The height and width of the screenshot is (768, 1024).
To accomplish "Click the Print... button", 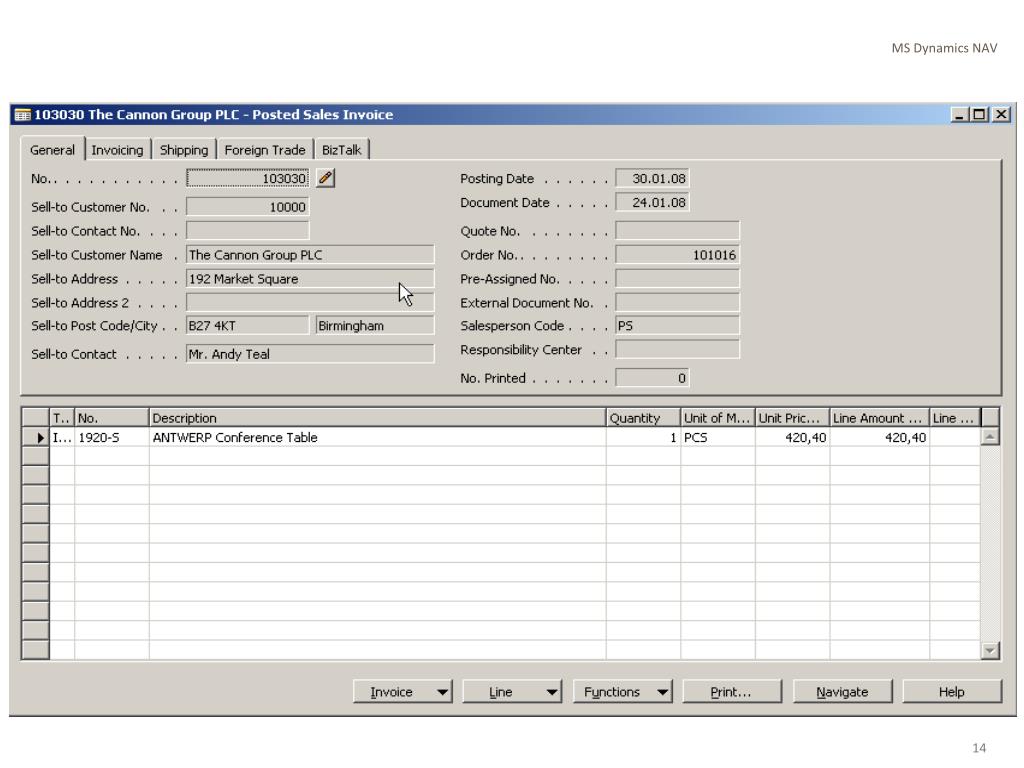I will [x=732, y=692].
